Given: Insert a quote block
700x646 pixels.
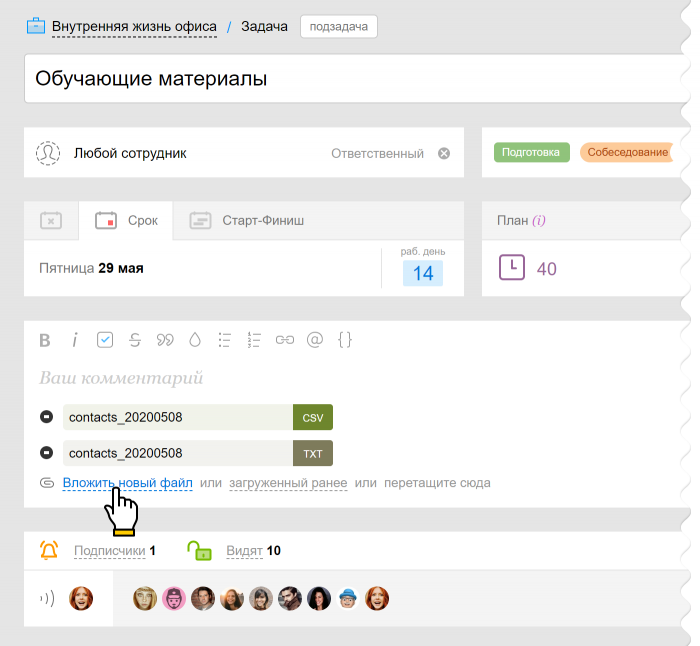Looking at the screenshot, I should tap(165, 340).
